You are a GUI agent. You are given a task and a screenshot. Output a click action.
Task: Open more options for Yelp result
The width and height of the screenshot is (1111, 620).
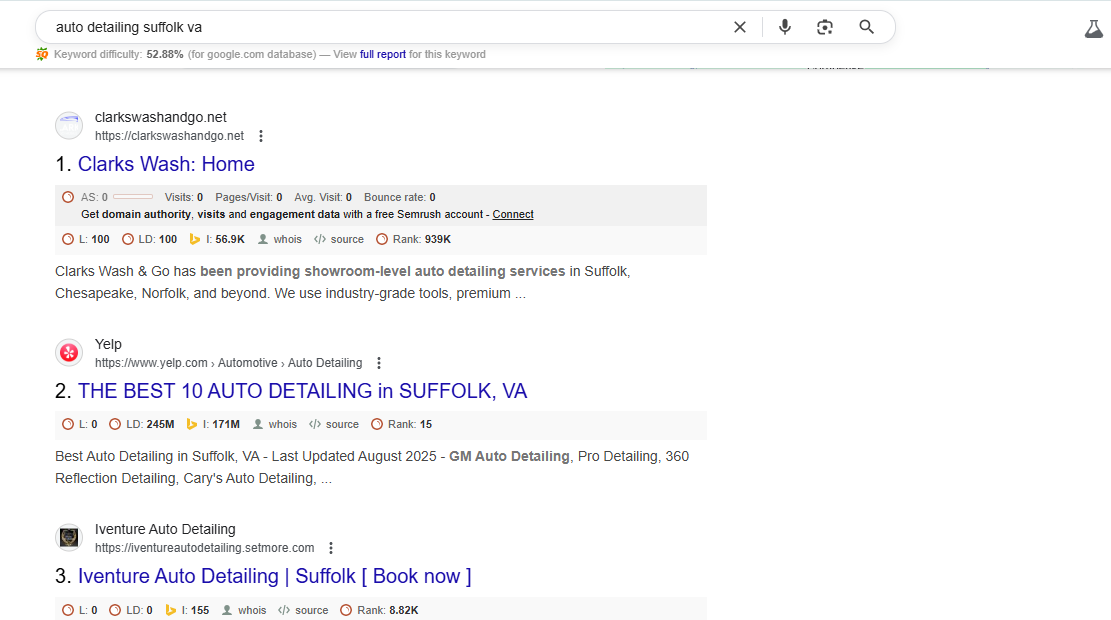point(379,363)
